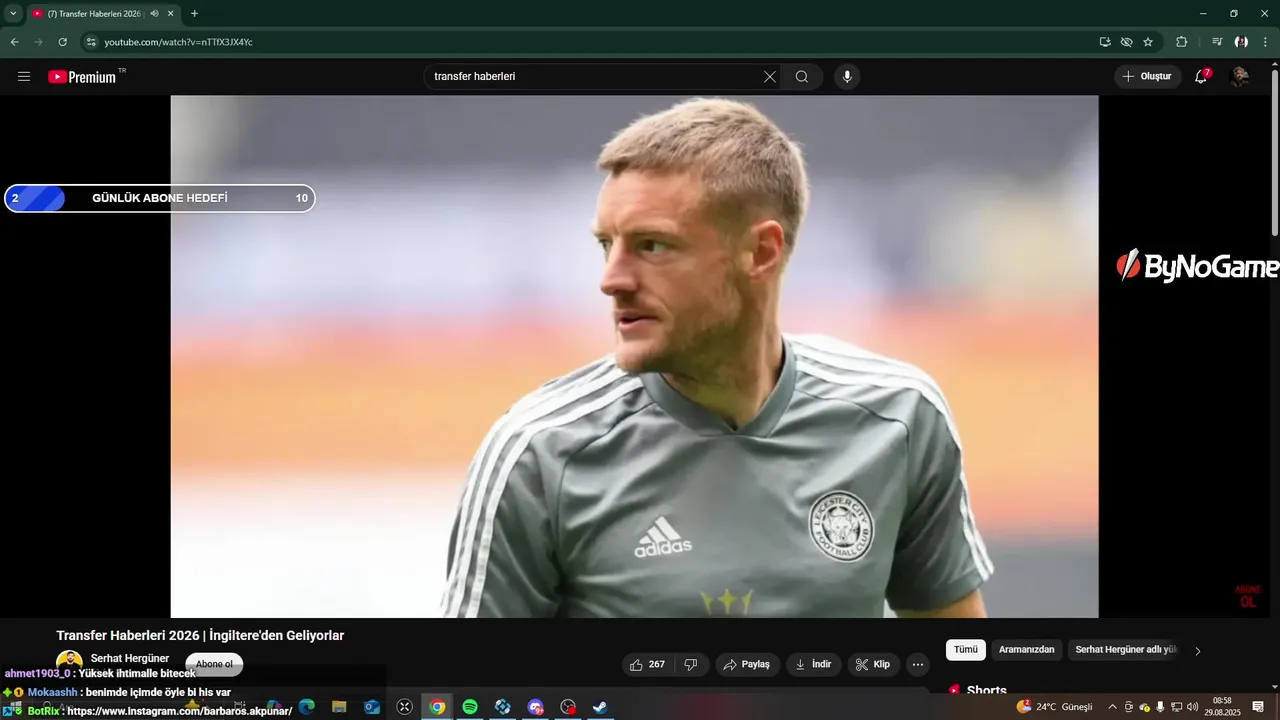Image resolution: width=1280 pixels, height=720 pixels.
Task: Click the browser address bar URL
Action: (x=179, y=42)
